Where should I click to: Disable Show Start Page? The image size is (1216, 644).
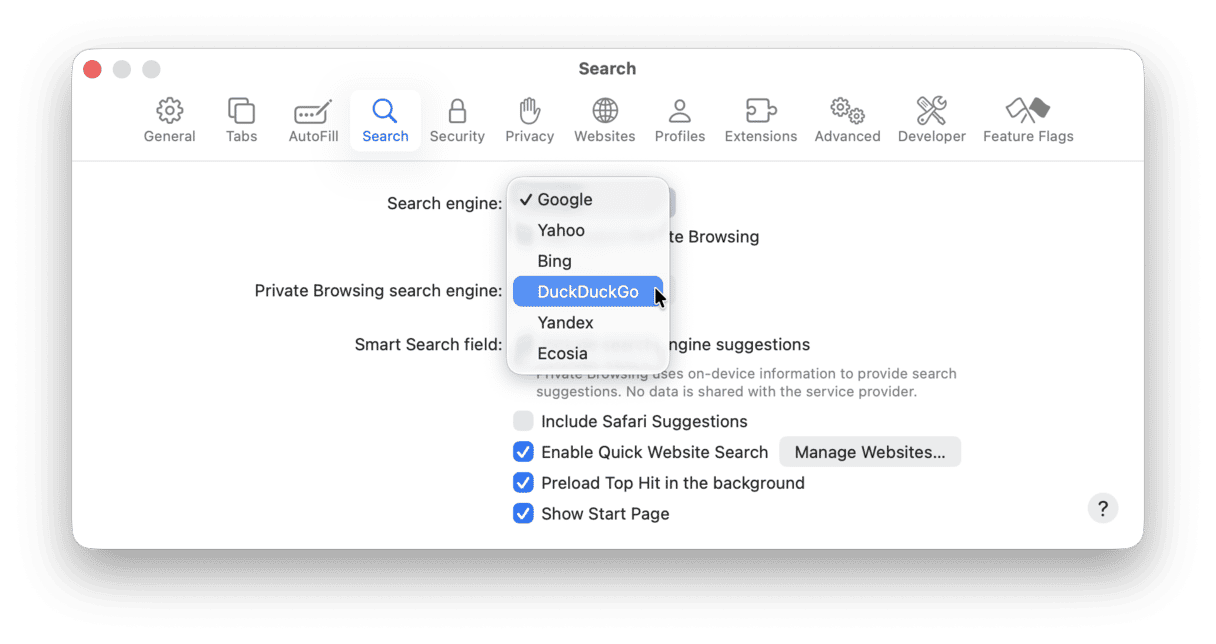coord(523,513)
